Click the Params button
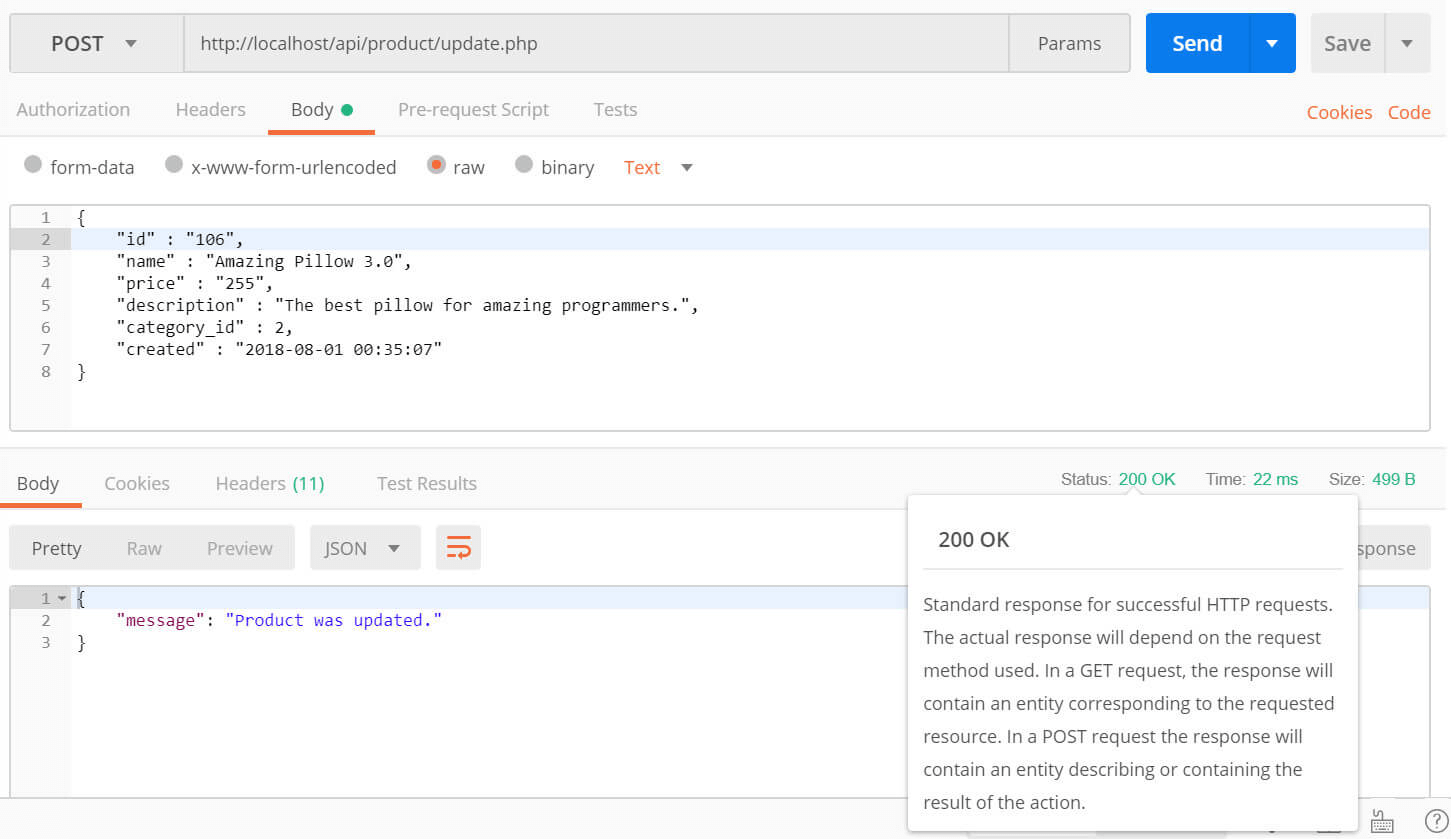Viewport: 1451px width, 839px height. click(1069, 43)
